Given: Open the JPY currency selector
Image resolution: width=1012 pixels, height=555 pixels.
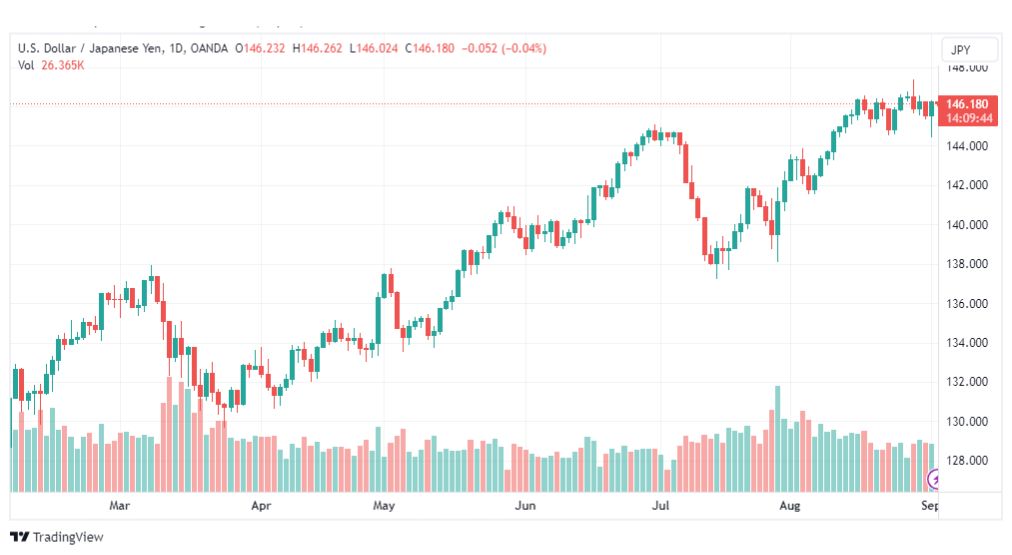Looking at the screenshot, I should click(970, 50).
